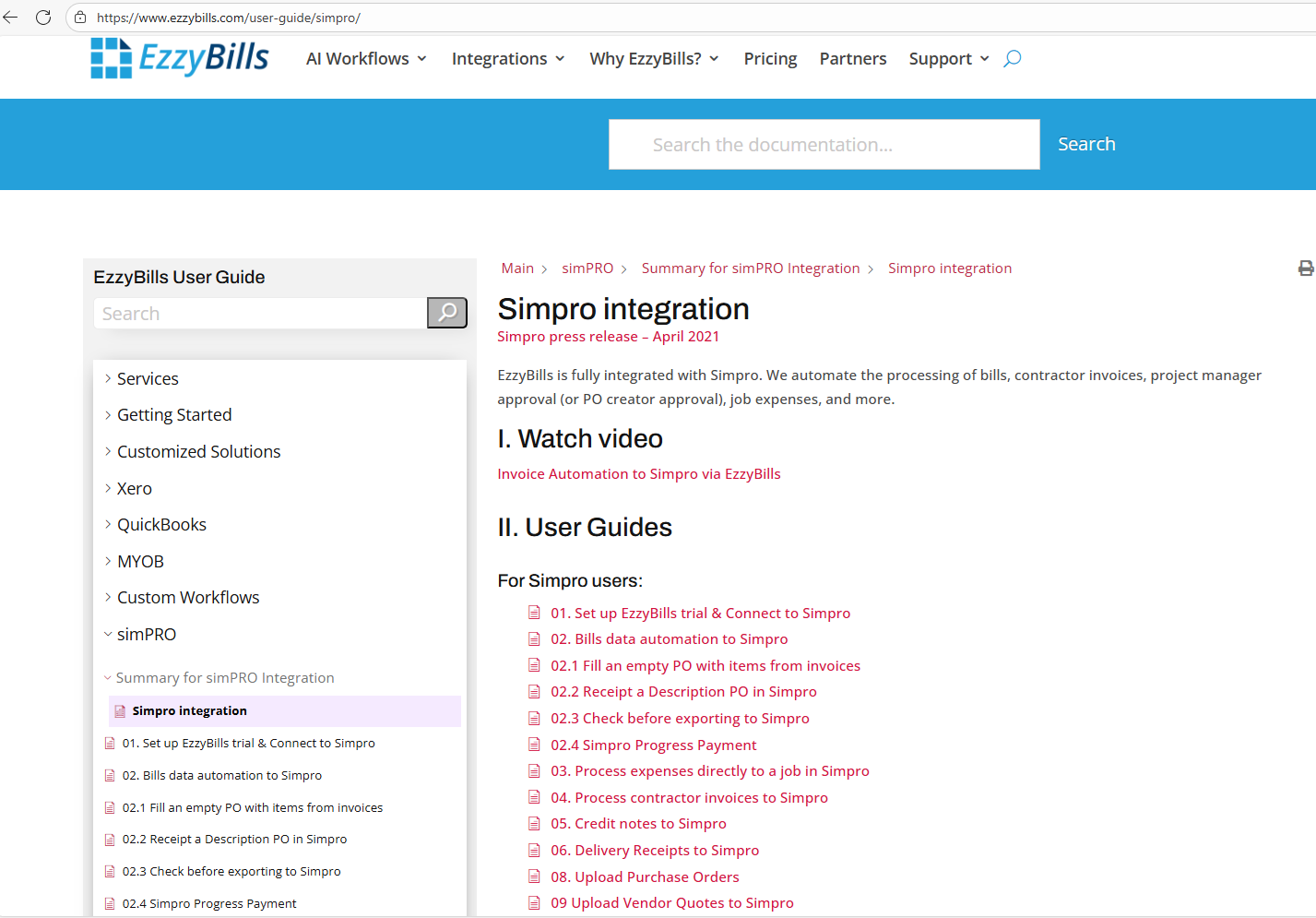Open the Simpro press release April 2021 link
Viewport: 1316px width, 918px height.
click(608, 336)
